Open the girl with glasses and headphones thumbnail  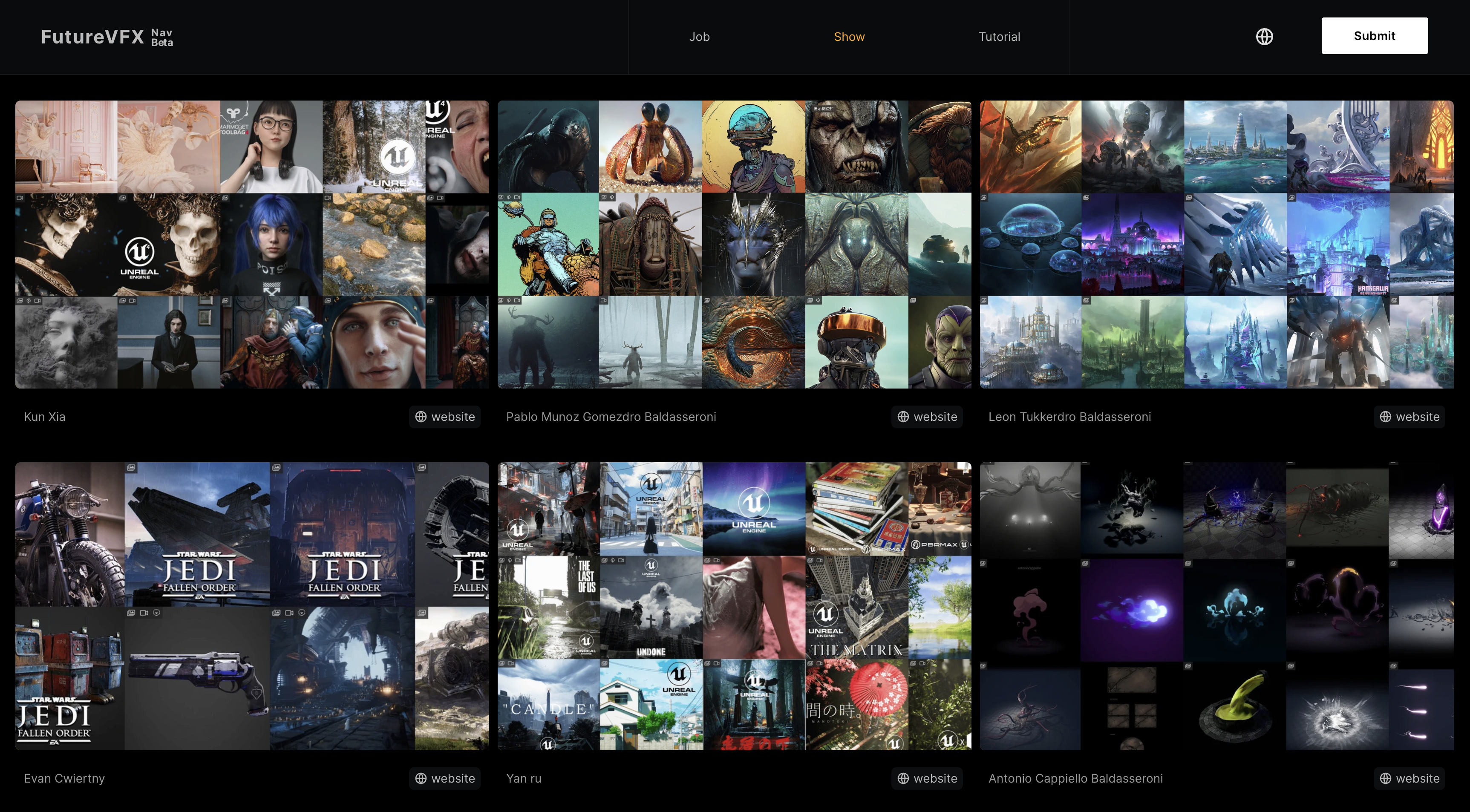[x=272, y=147]
